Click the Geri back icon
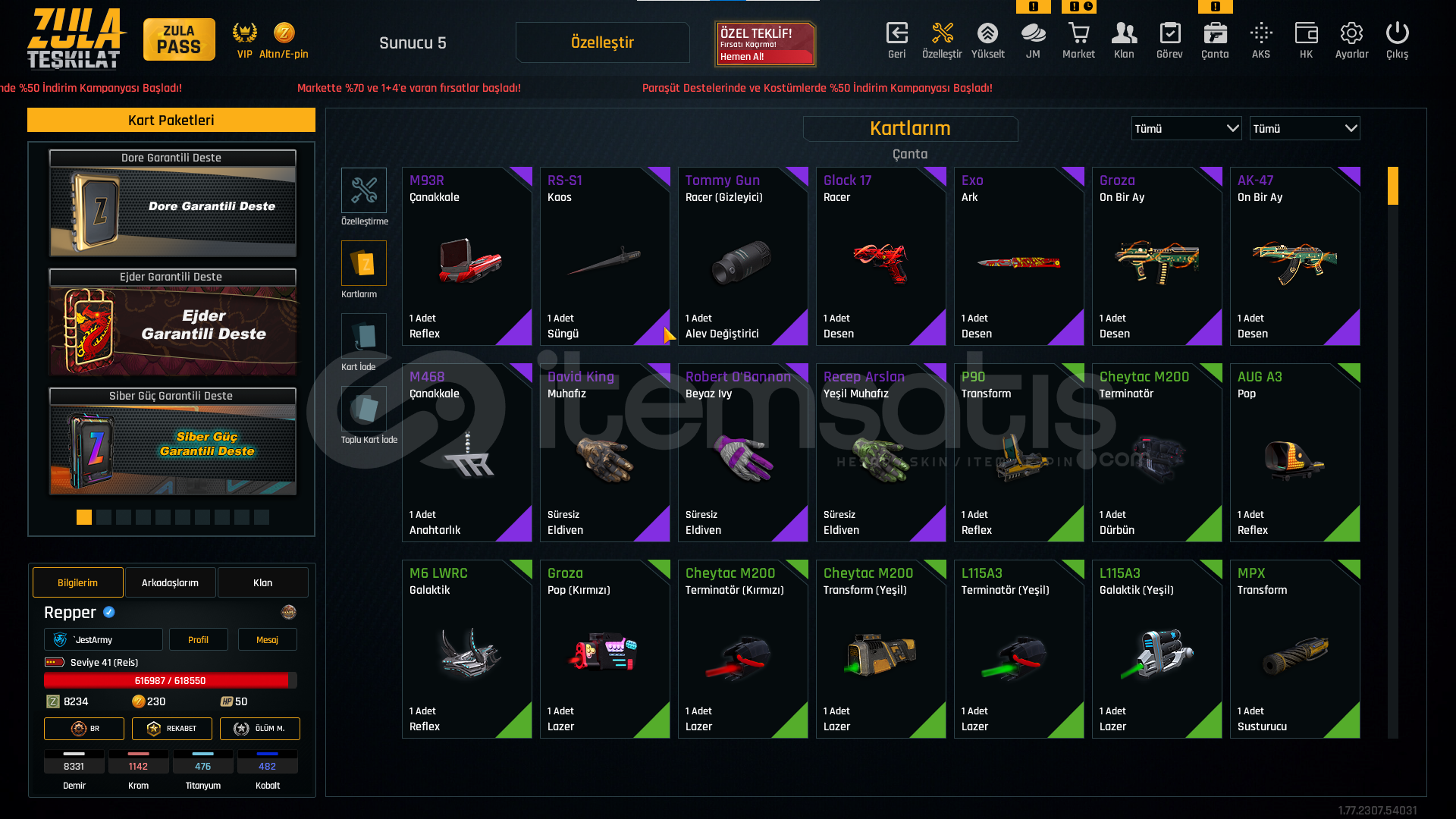This screenshot has width=1456, height=819. coord(896,33)
